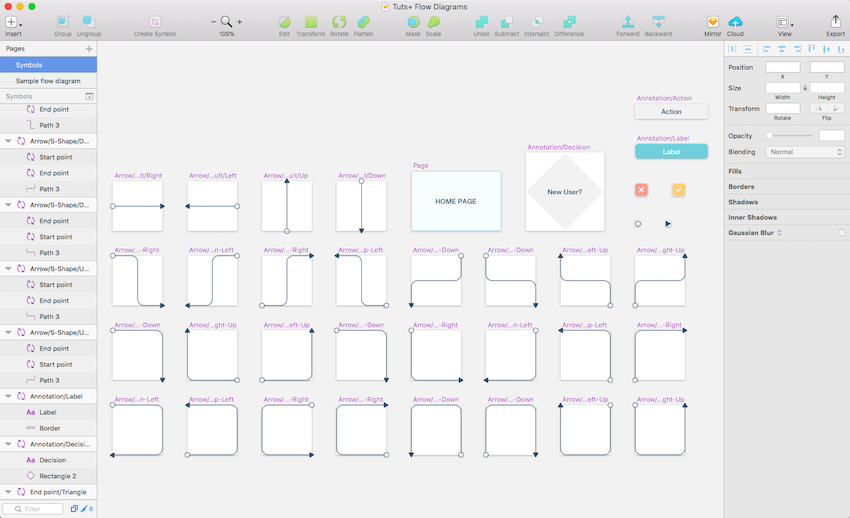
Task: Click the slice layers filter icon
Action: coord(84,509)
